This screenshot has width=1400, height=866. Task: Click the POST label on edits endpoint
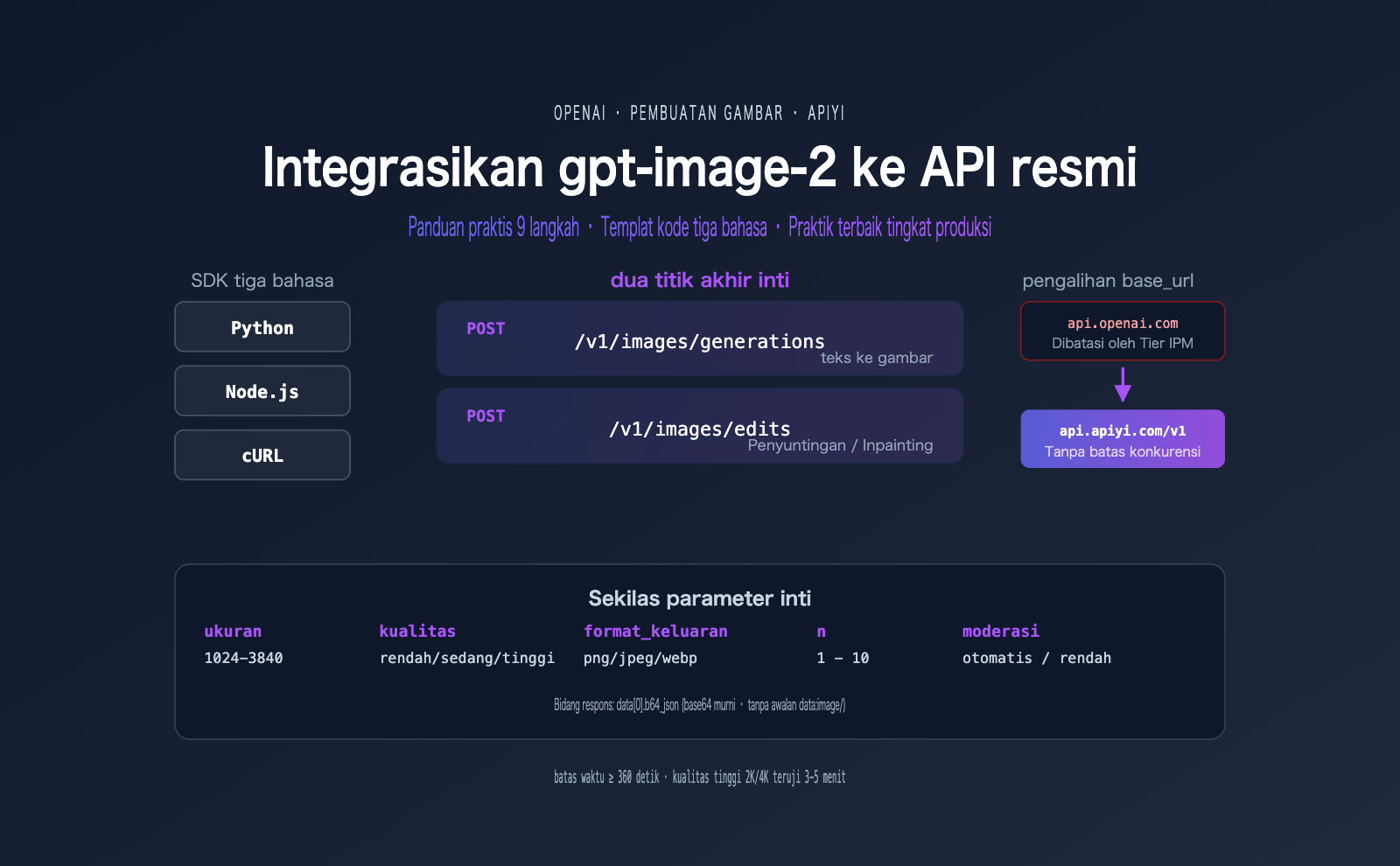pos(486,416)
